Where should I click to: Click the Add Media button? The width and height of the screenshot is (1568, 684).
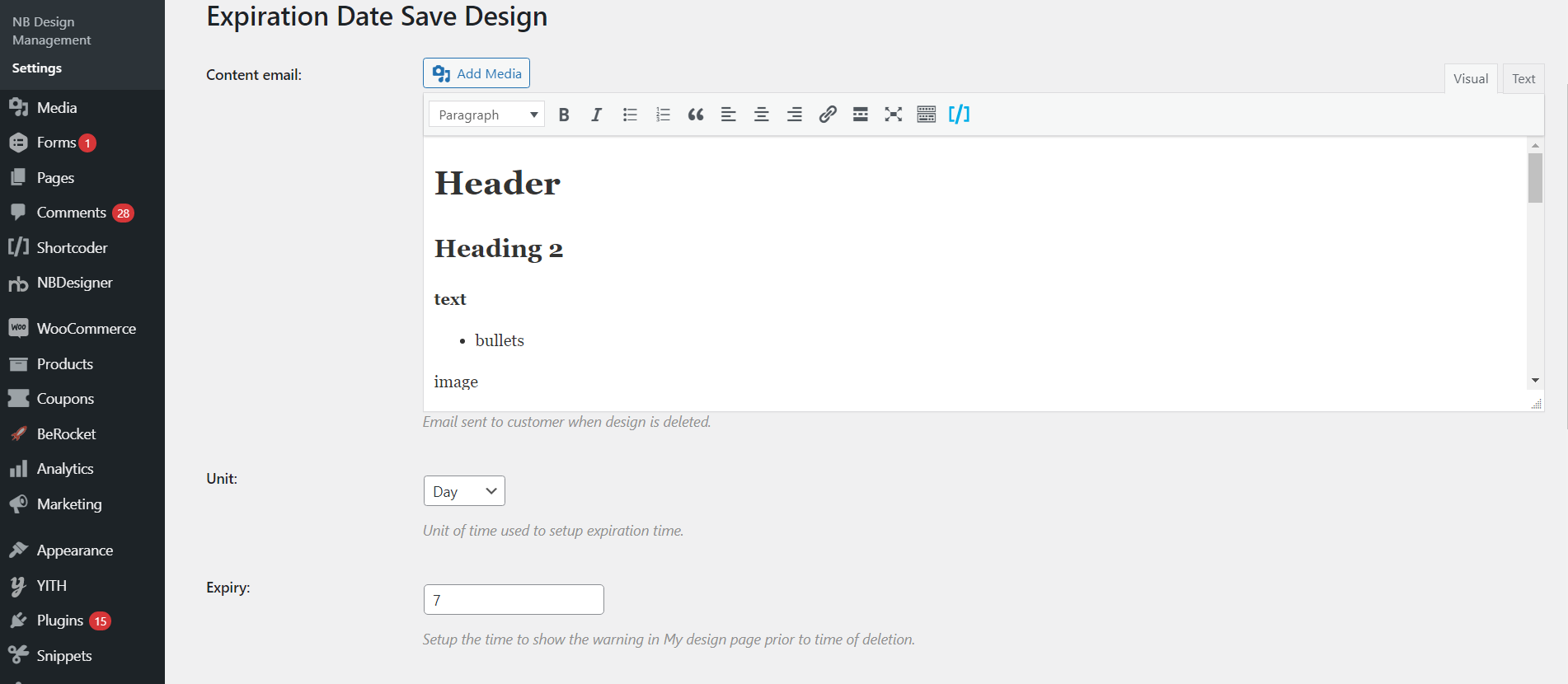[x=477, y=73]
